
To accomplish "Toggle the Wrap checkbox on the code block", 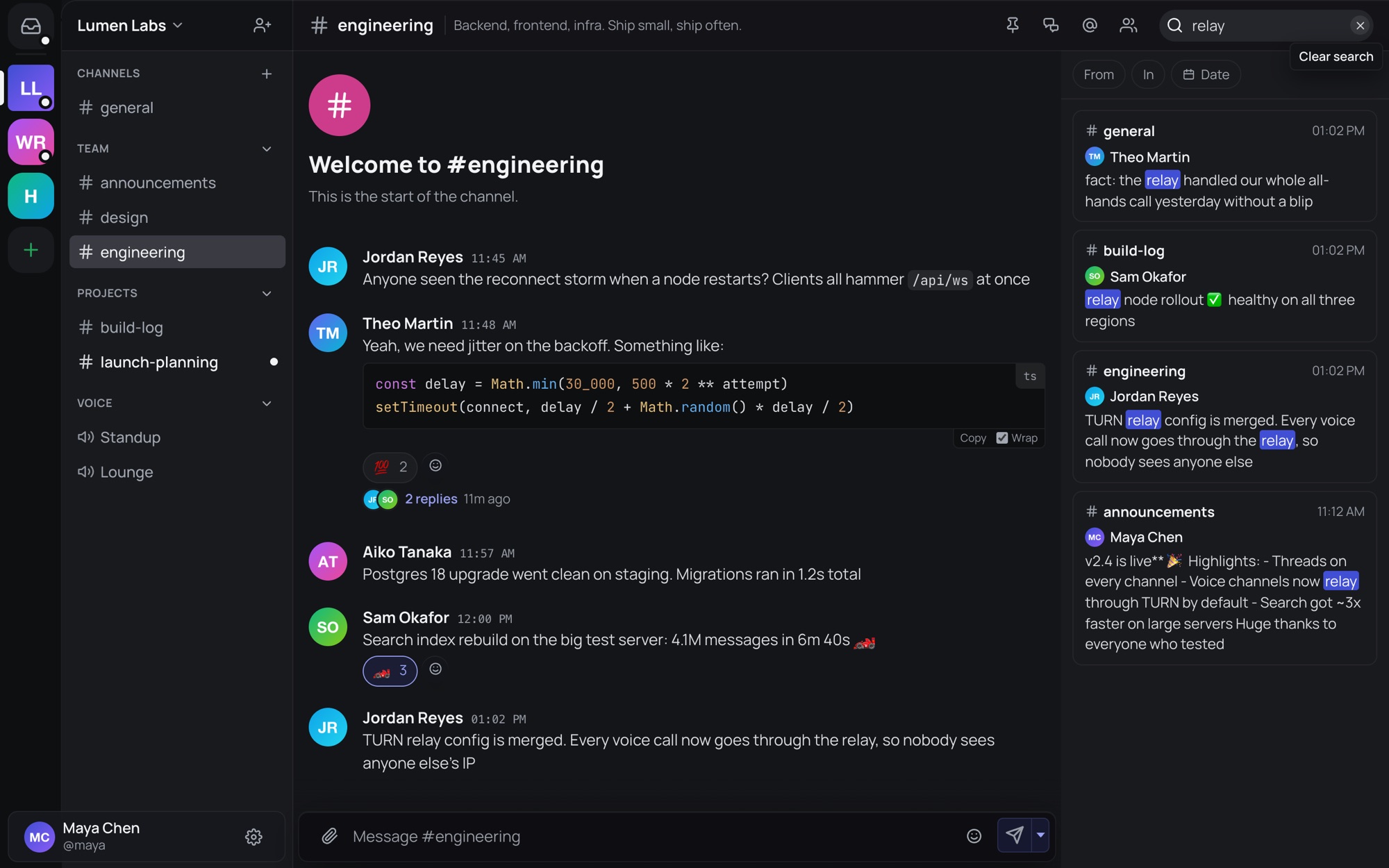I will [x=1001, y=438].
